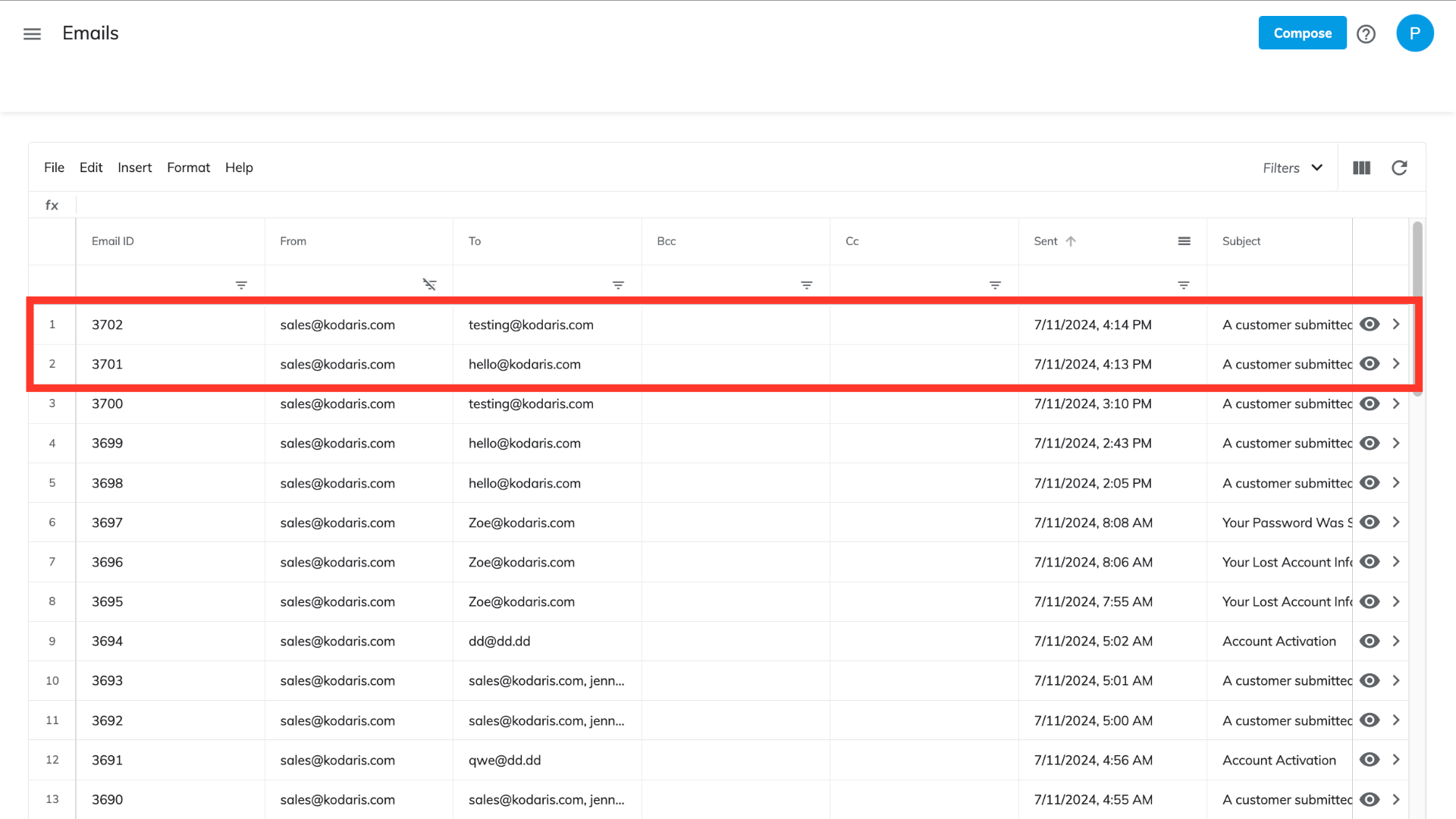Preview email 3697 with eye icon

pyautogui.click(x=1369, y=522)
